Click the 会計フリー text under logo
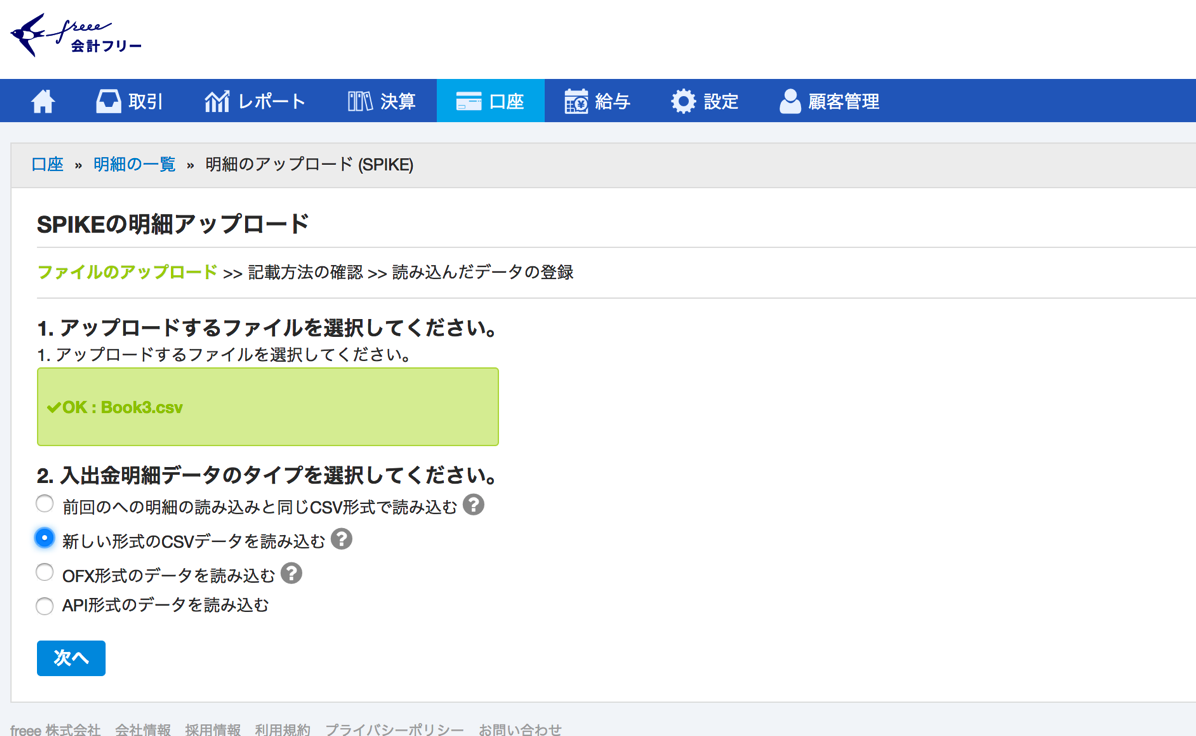This screenshot has width=1196, height=736. tap(107, 47)
